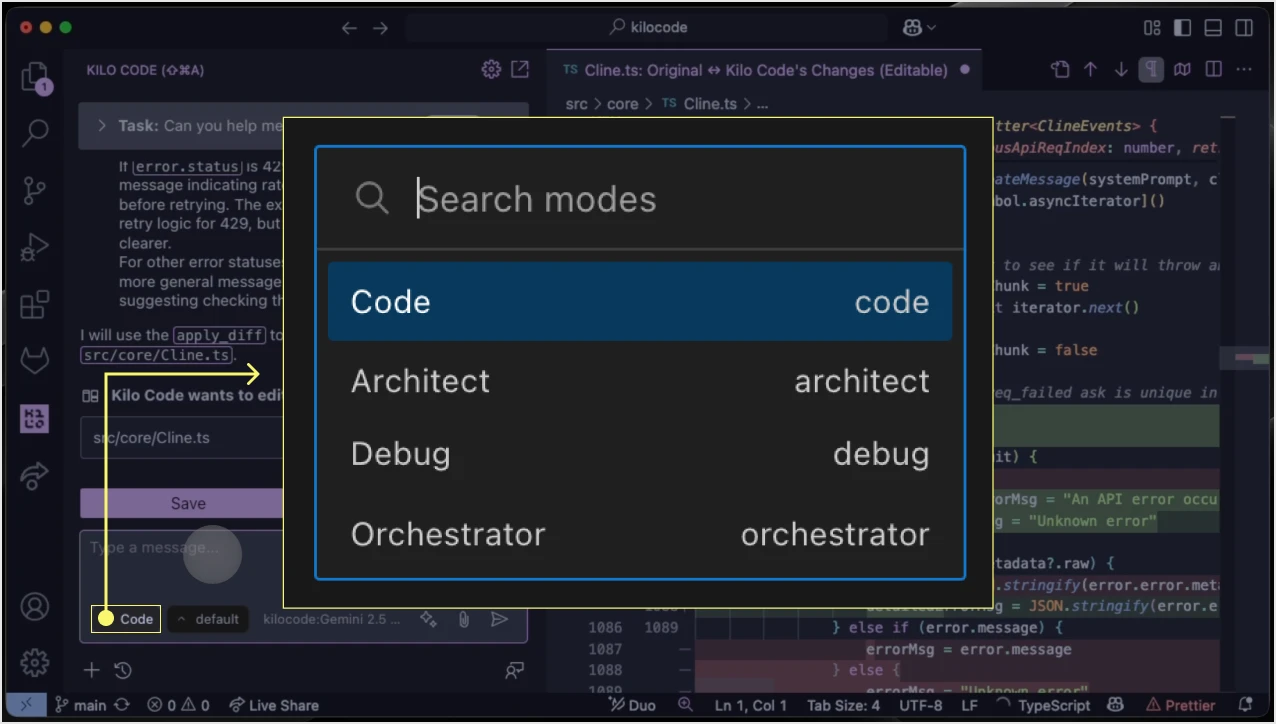Change the UTF-8 encoding selector
The height and width of the screenshot is (724, 1276).
(920, 705)
